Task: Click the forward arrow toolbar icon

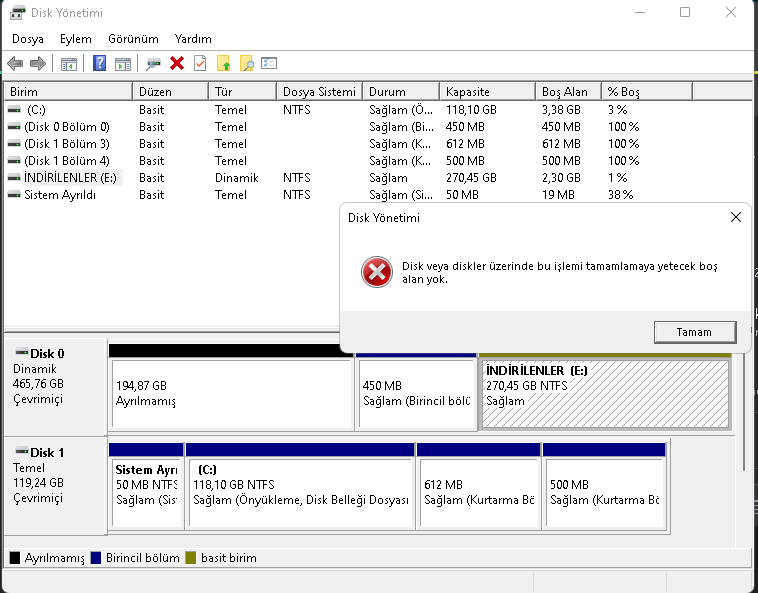Action: click(38, 64)
